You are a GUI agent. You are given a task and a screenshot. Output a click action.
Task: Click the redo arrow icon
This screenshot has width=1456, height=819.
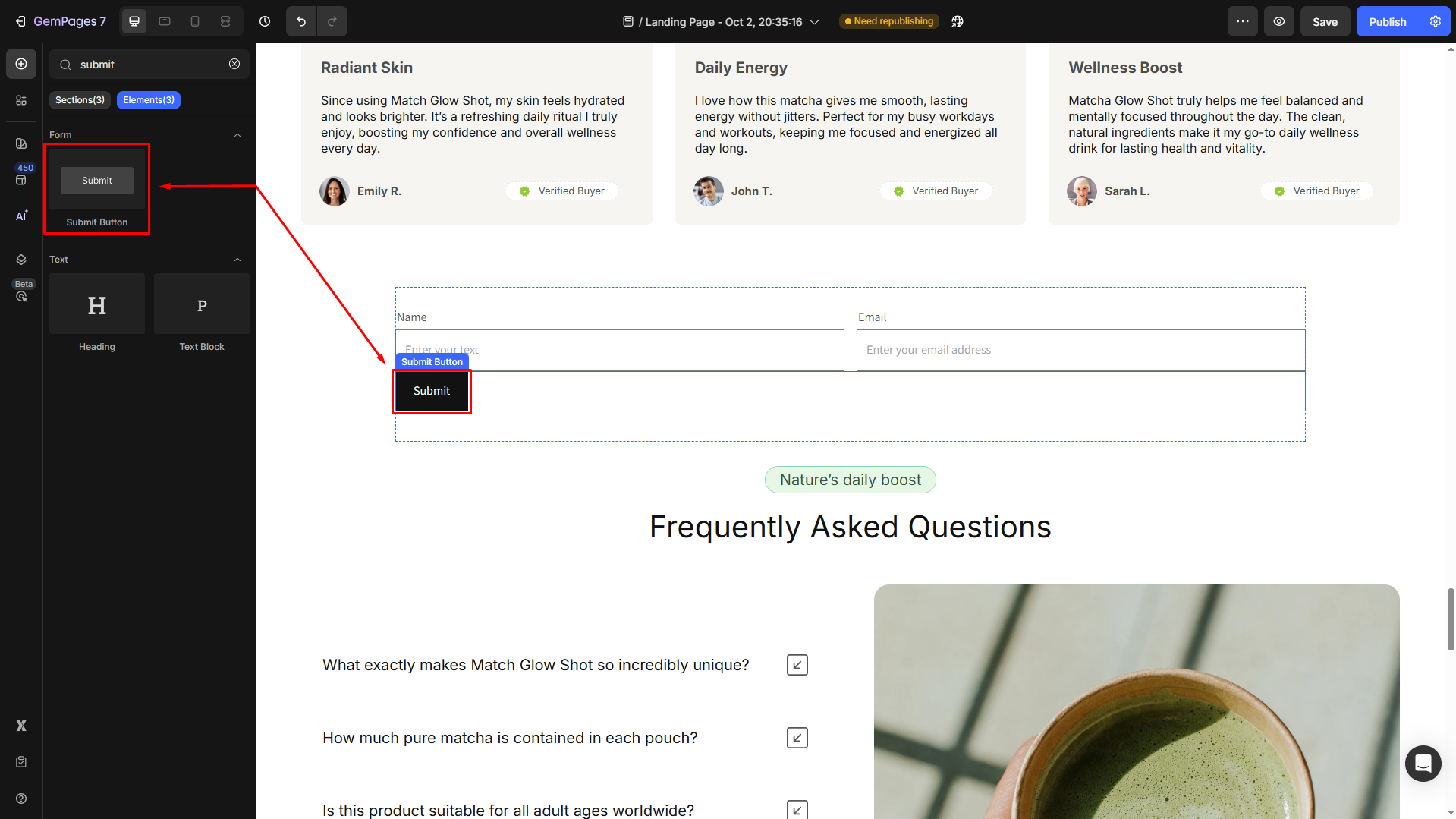tap(332, 21)
